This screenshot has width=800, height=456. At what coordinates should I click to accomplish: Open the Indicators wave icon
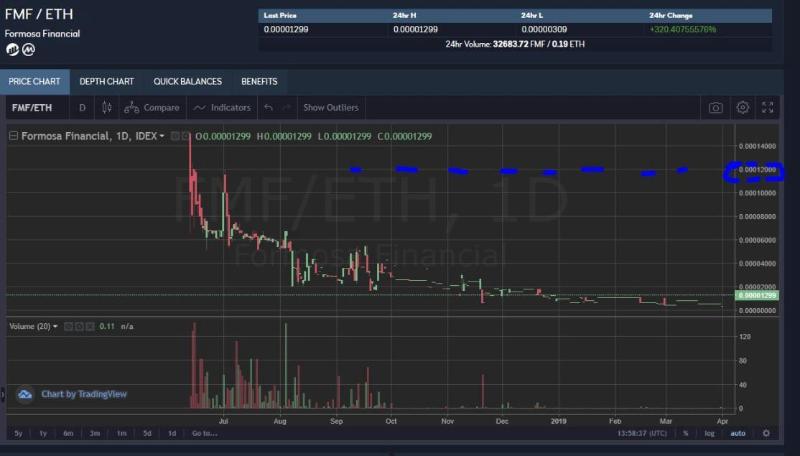(199, 108)
